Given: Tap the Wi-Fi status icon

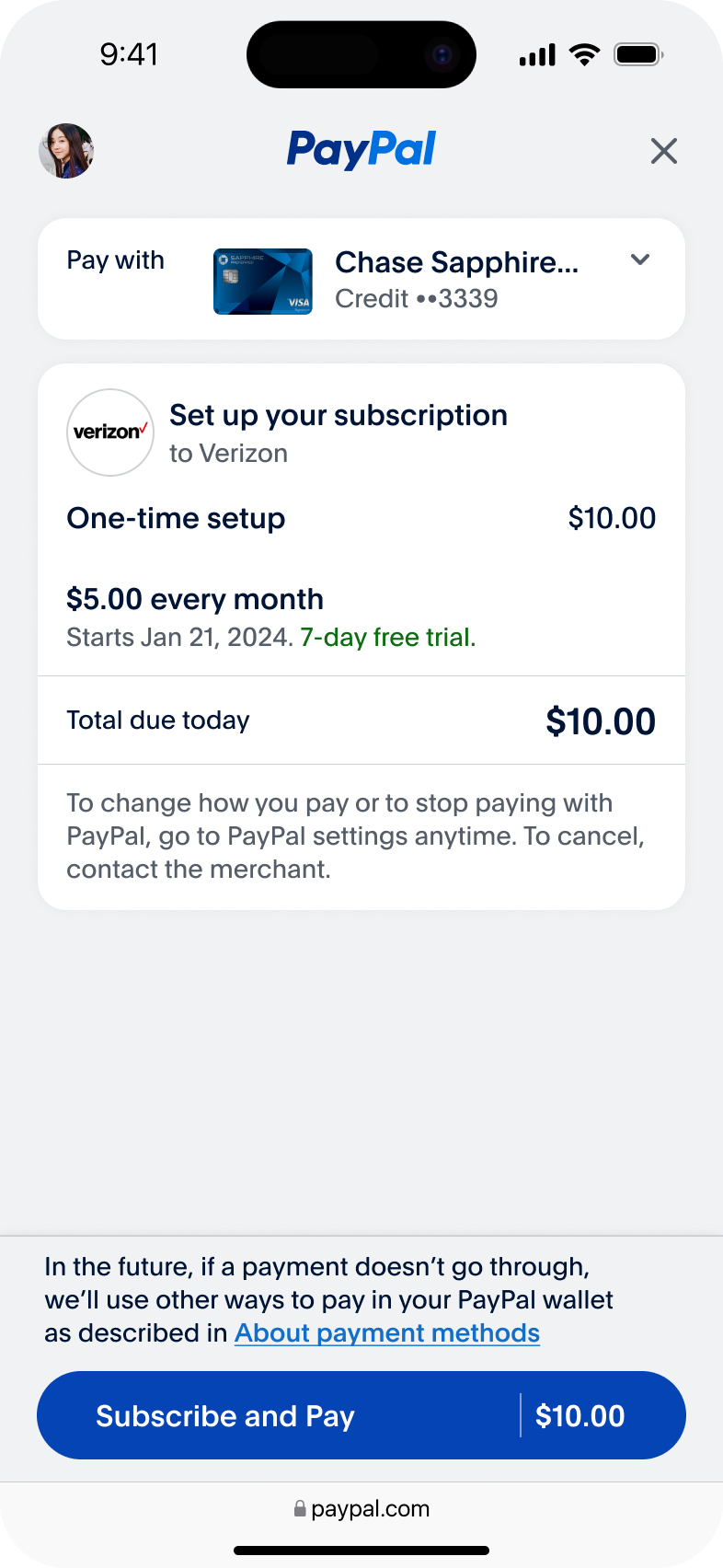Looking at the screenshot, I should 584,54.
